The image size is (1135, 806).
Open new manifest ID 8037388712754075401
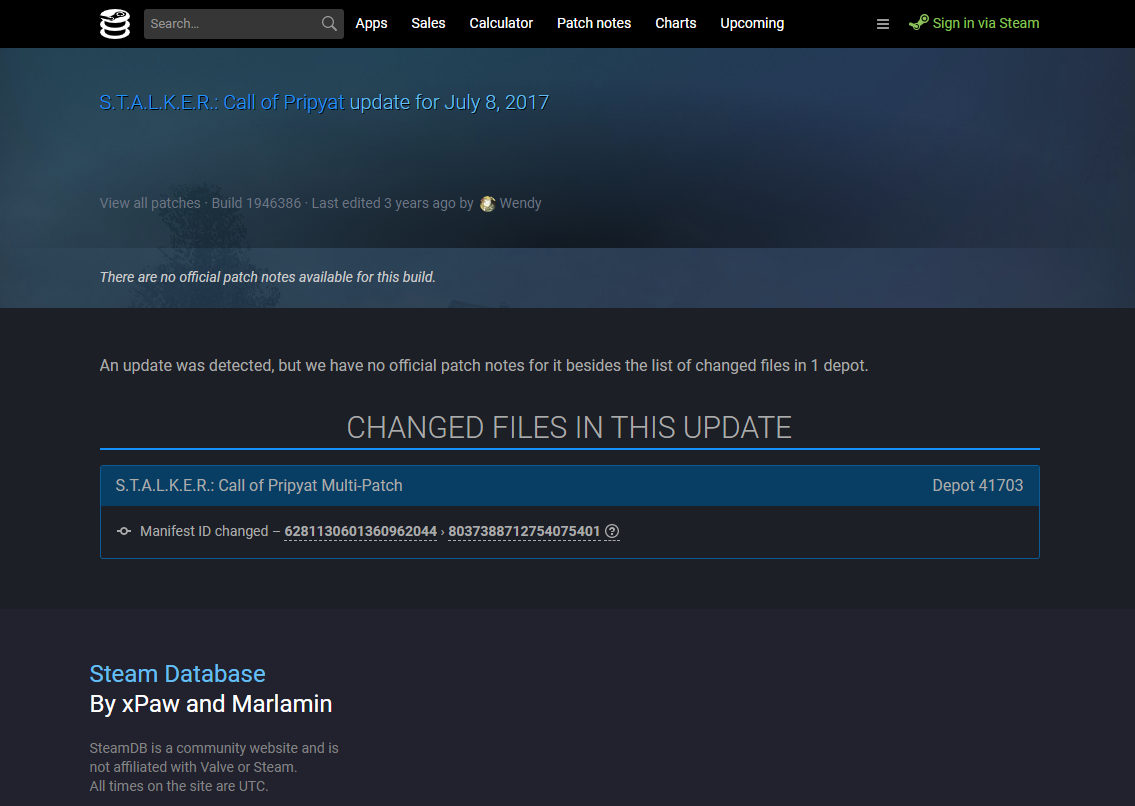point(524,531)
